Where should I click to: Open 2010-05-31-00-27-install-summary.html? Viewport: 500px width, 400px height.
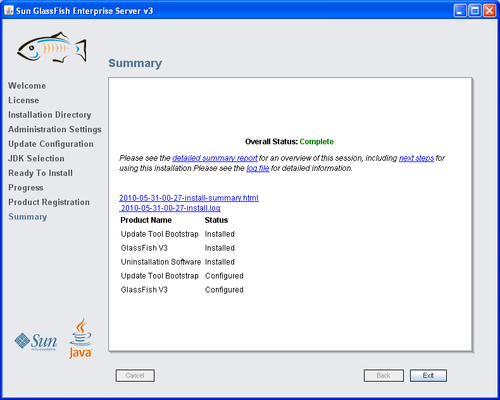[189, 198]
